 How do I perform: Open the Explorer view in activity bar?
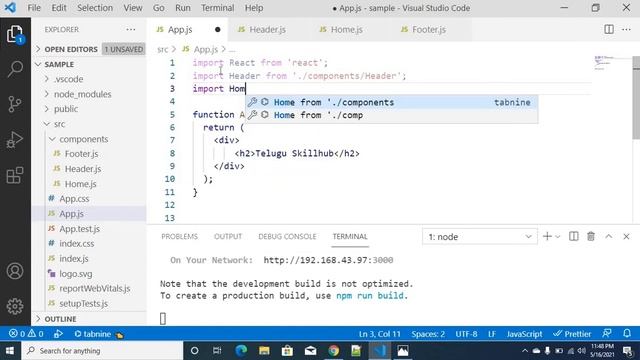[x=15, y=34]
